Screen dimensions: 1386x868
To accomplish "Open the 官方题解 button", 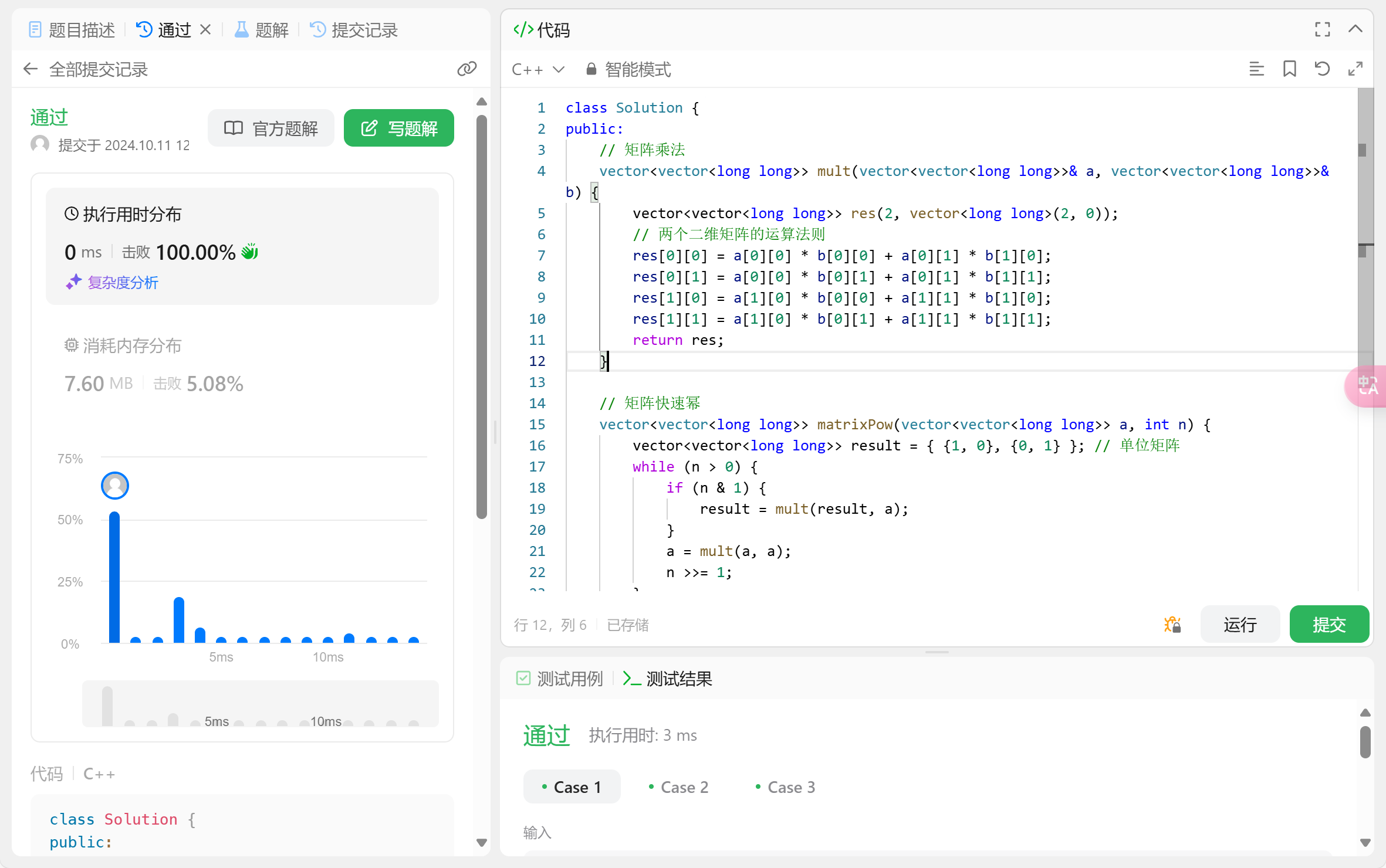I will point(271,128).
